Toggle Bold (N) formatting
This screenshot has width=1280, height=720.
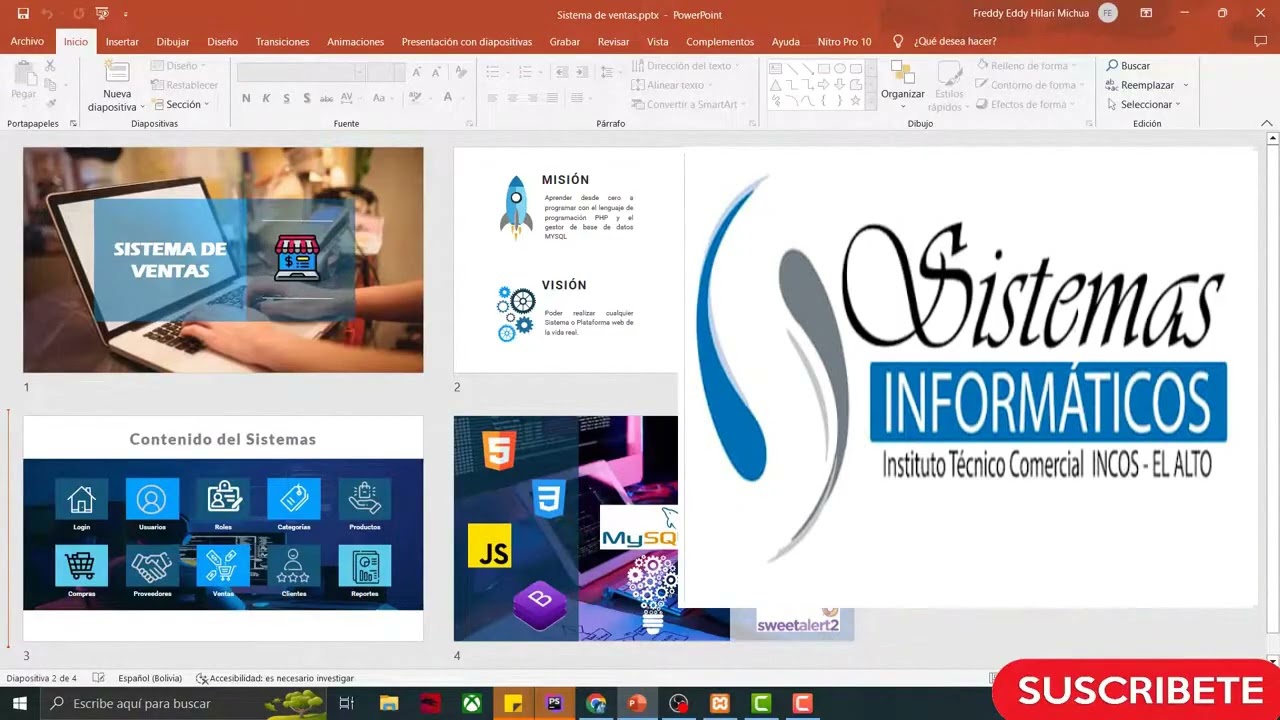pyautogui.click(x=246, y=98)
